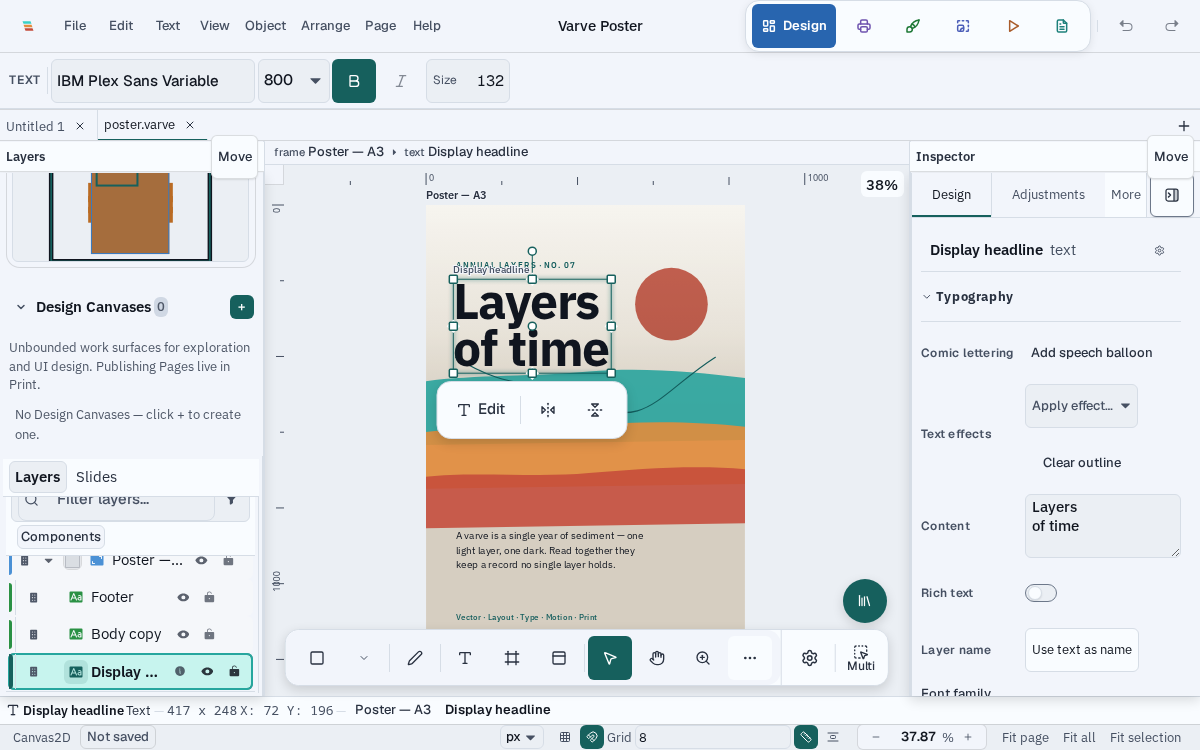
Task: Open the Object menu
Action: [265, 26]
